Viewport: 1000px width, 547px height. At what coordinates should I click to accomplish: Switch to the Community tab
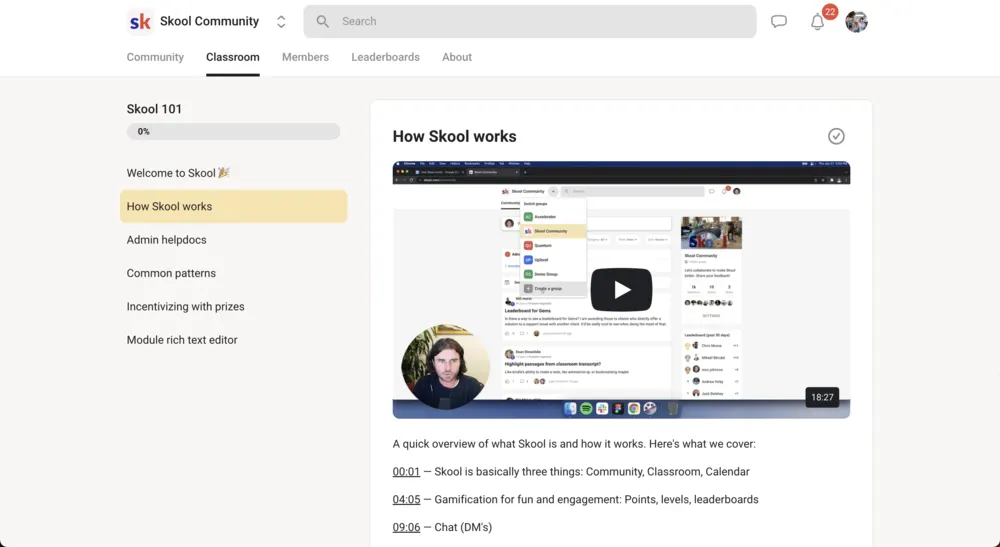155,57
